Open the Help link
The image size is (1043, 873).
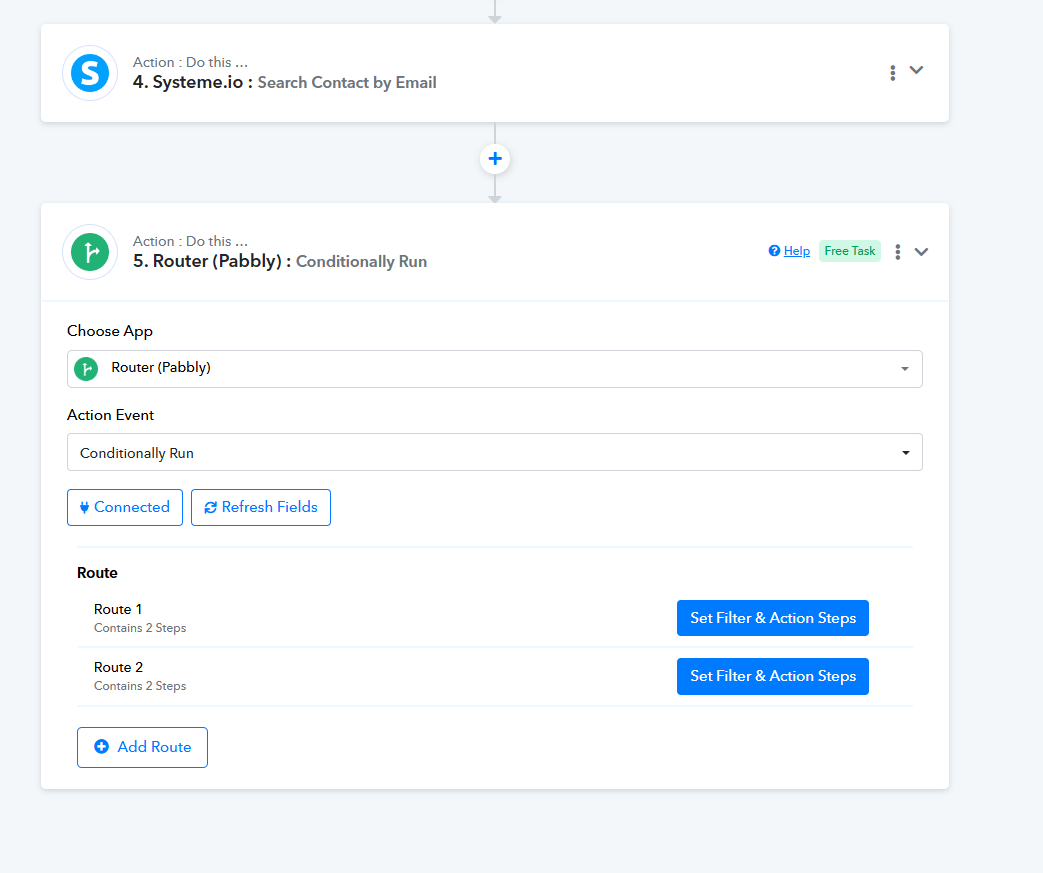pyautogui.click(x=796, y=251)
